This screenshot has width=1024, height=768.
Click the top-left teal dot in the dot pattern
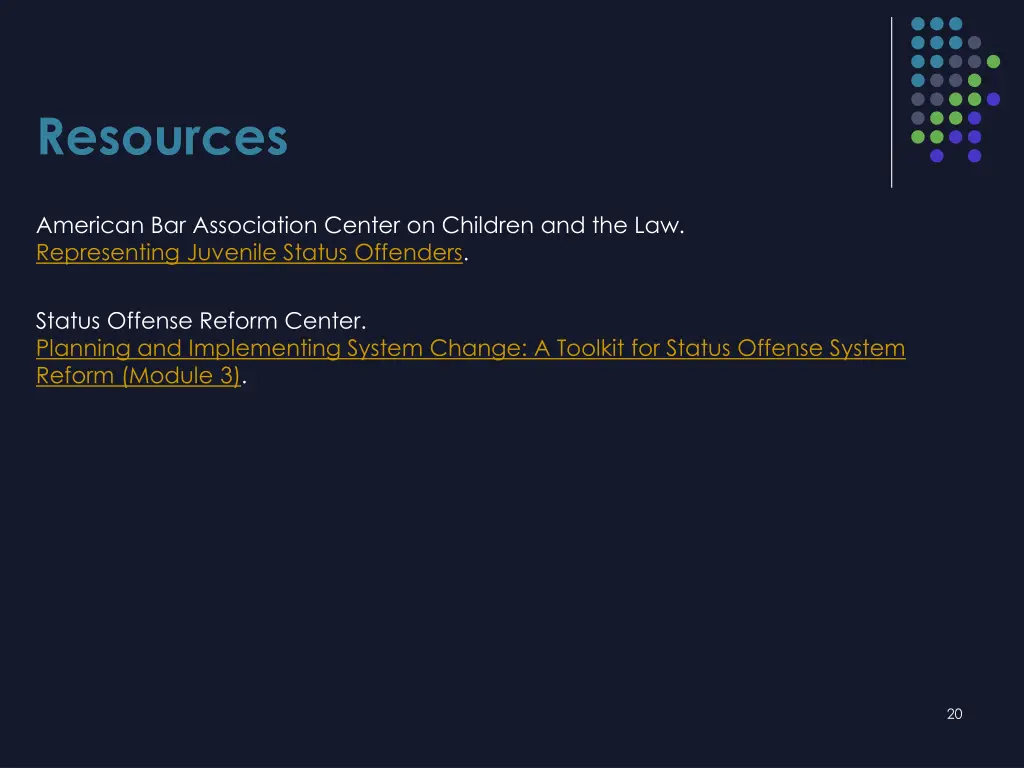coord(917,23)
